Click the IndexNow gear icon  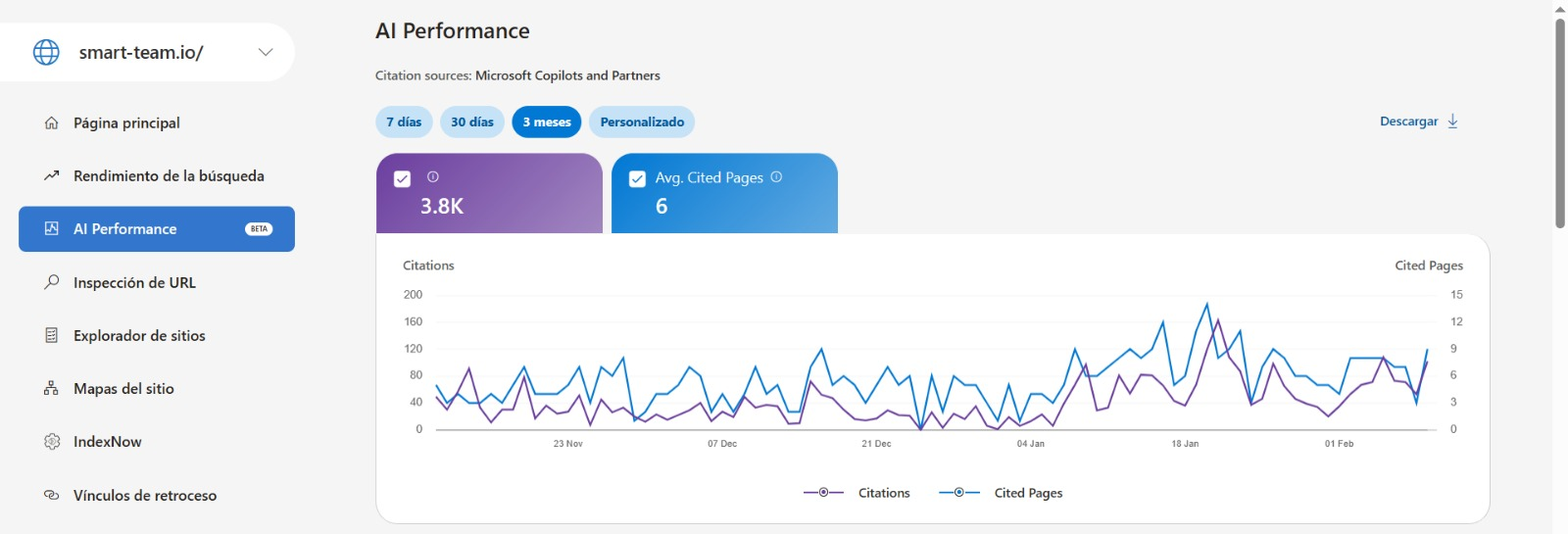pyautogui.click(x=52, y=442)
